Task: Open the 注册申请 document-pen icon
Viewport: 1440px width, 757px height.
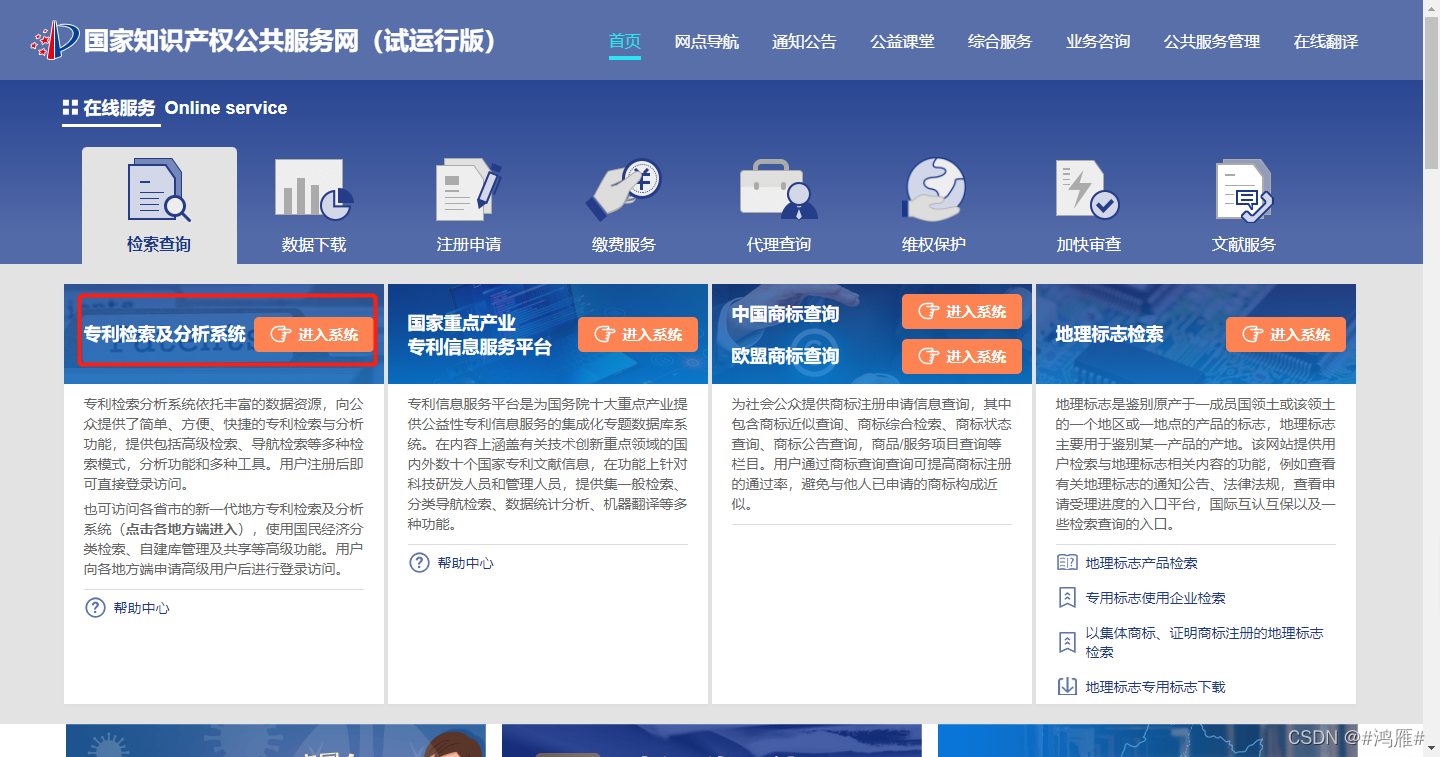Action: tap(468, 190)
